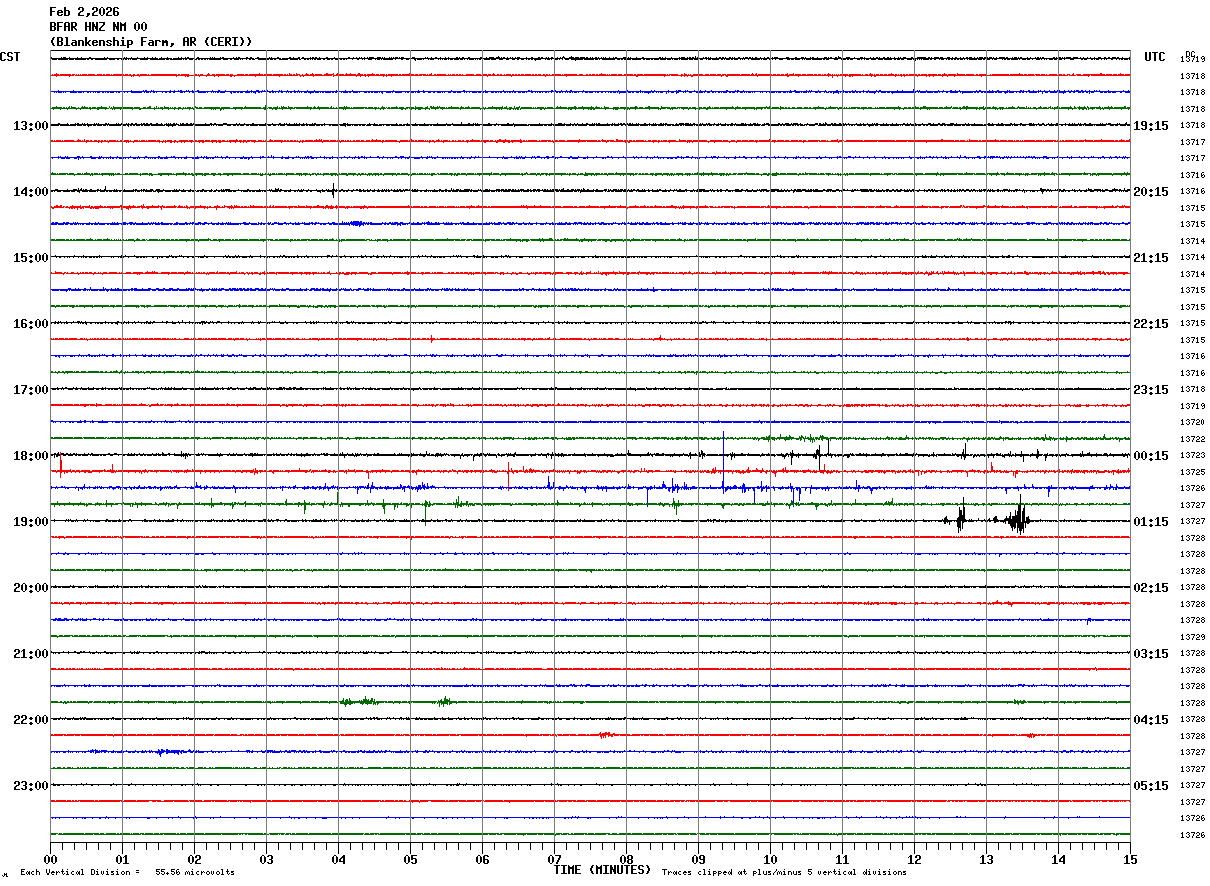Click minute tick label 09 on time axis
This screenshot has height=886, width=1210.
click(x=698, y=859)
